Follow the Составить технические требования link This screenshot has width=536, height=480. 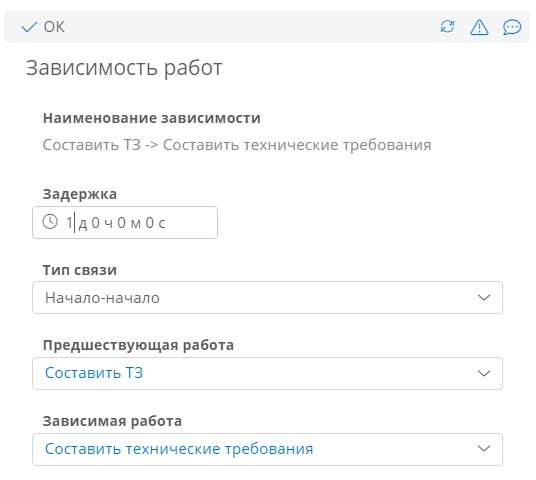coord(179,449)
